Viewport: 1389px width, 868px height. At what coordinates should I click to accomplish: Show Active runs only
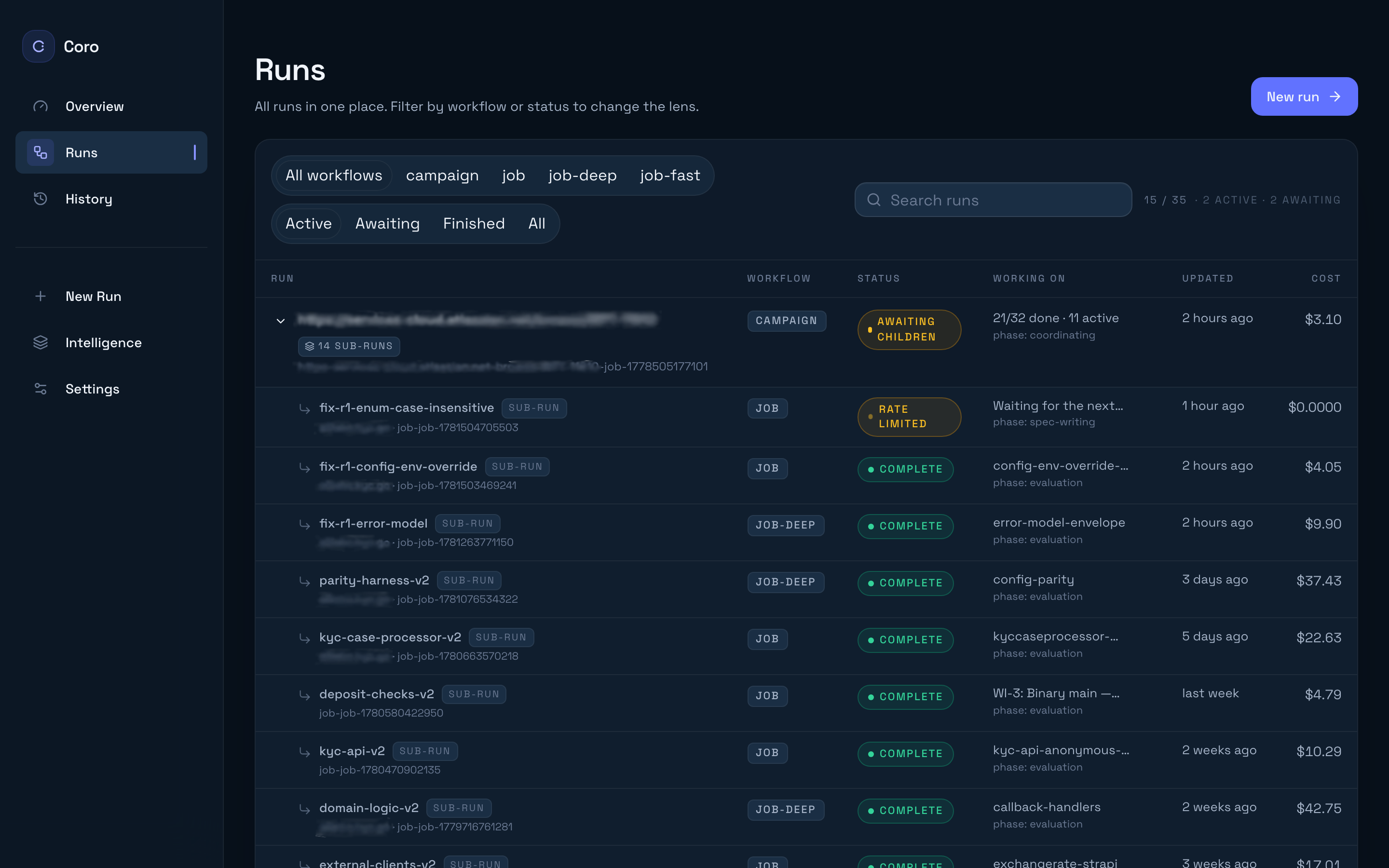tap(309, 223)
